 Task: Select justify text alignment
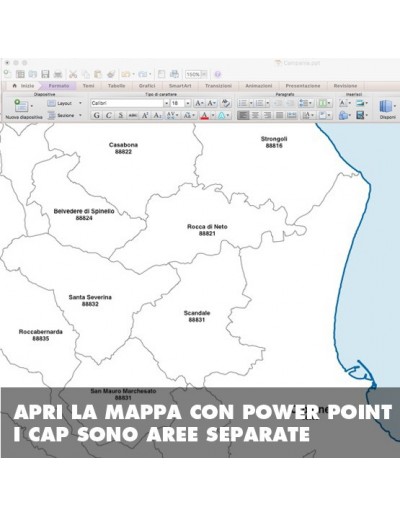tap(280, 115)
